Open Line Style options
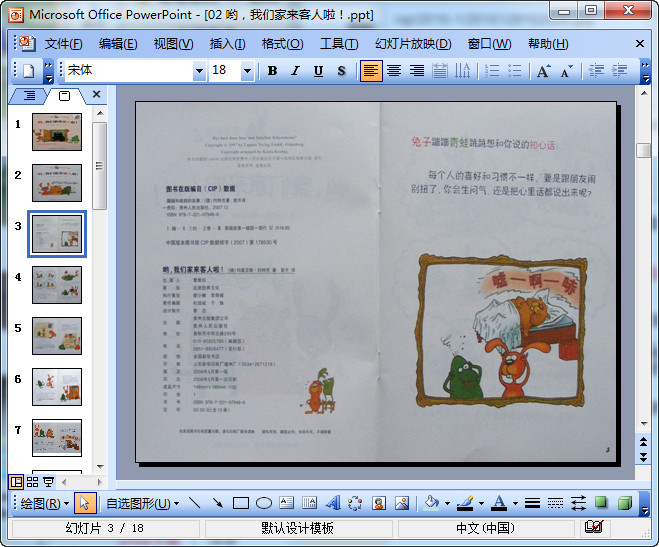659x547 pixels. point(532,503)
